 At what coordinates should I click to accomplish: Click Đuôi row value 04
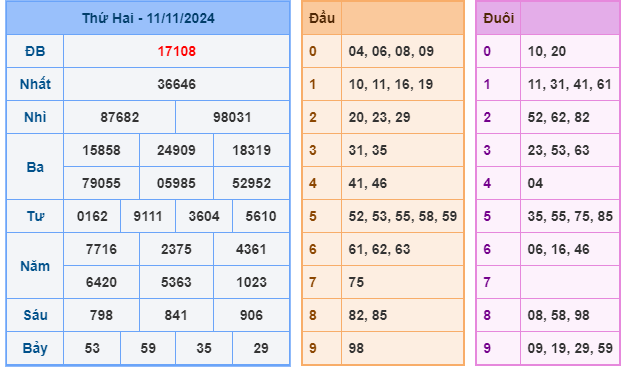coord(536,183)
